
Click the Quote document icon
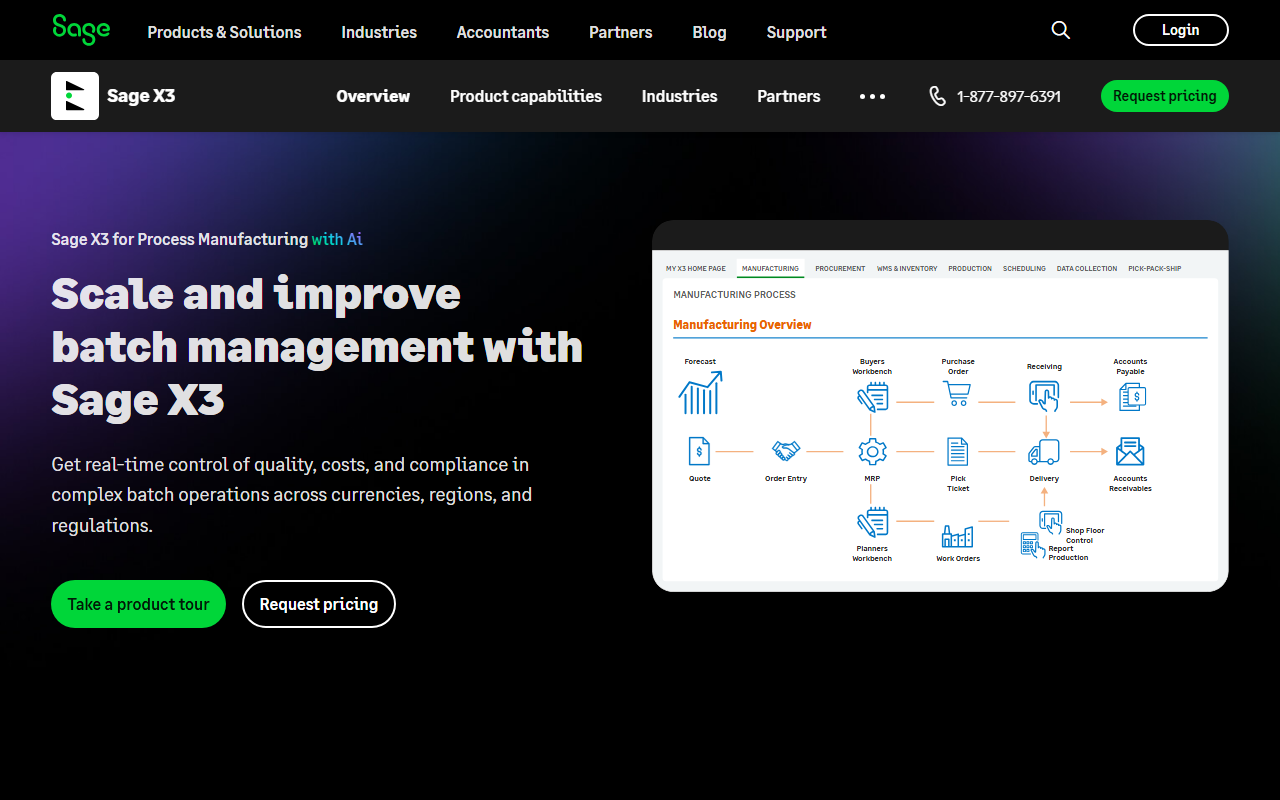699,452
